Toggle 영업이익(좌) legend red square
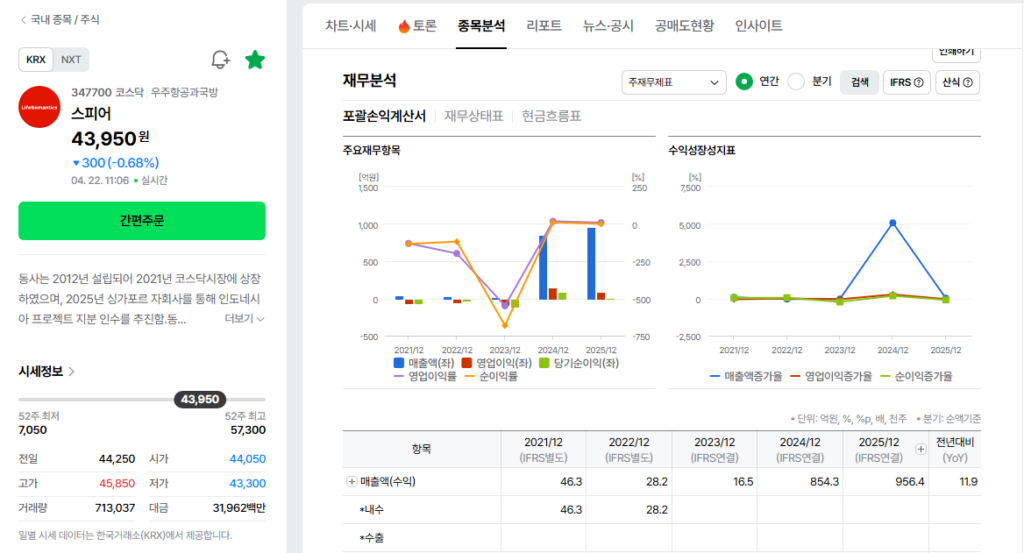 tap(466, 363)
